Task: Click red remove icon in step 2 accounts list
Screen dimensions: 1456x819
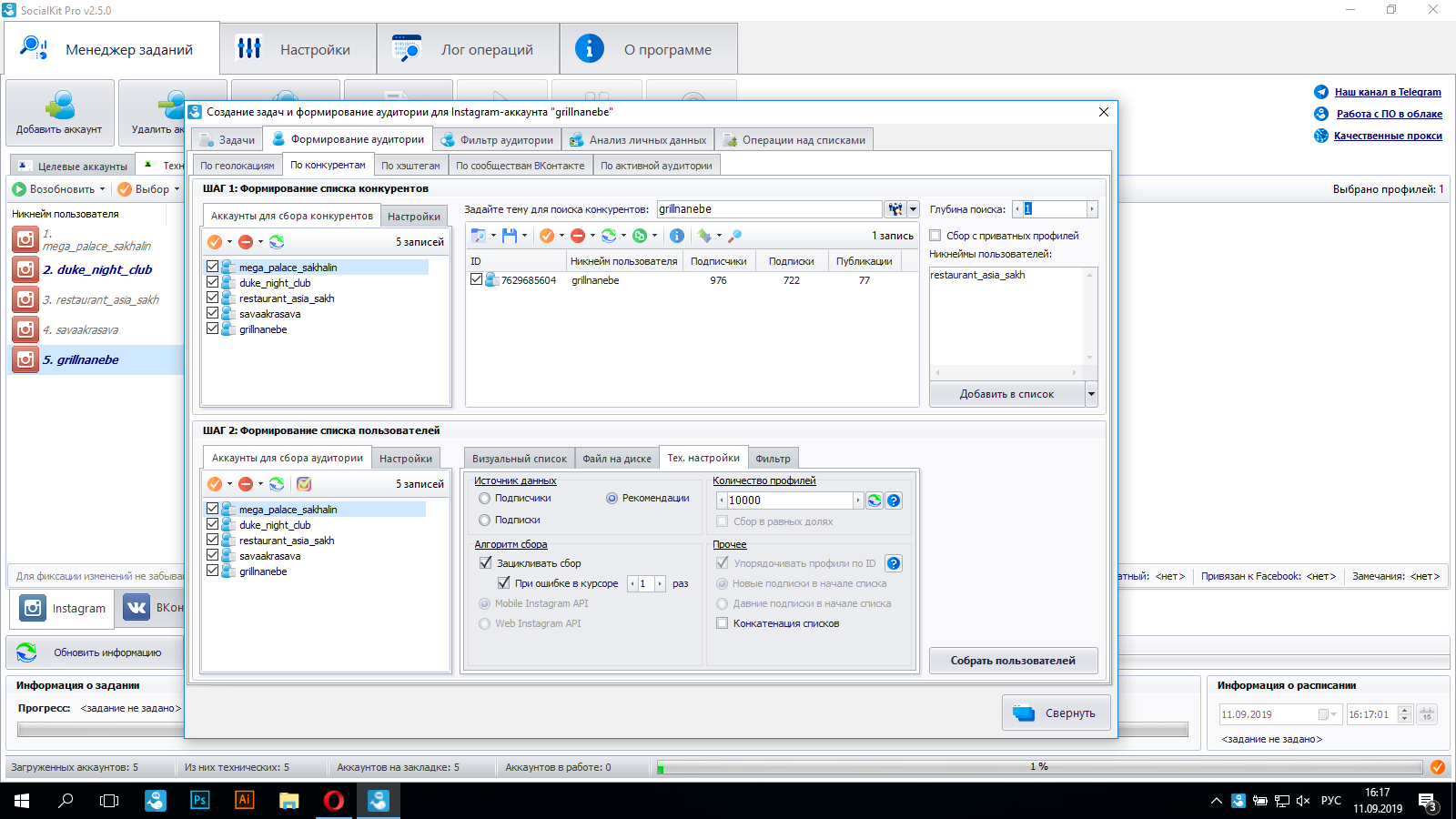Action: (246, 484)
